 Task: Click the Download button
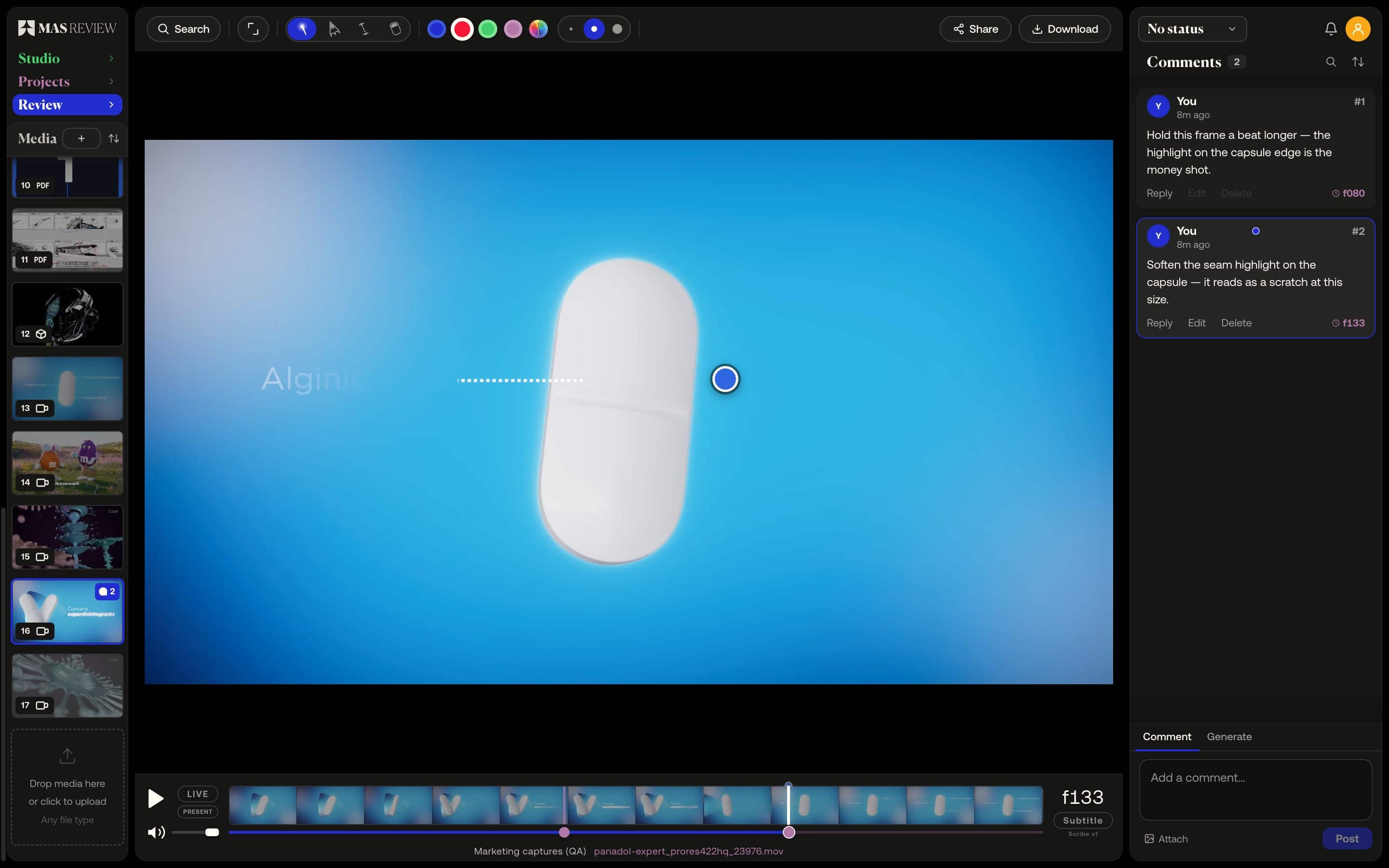point(1065,29)
